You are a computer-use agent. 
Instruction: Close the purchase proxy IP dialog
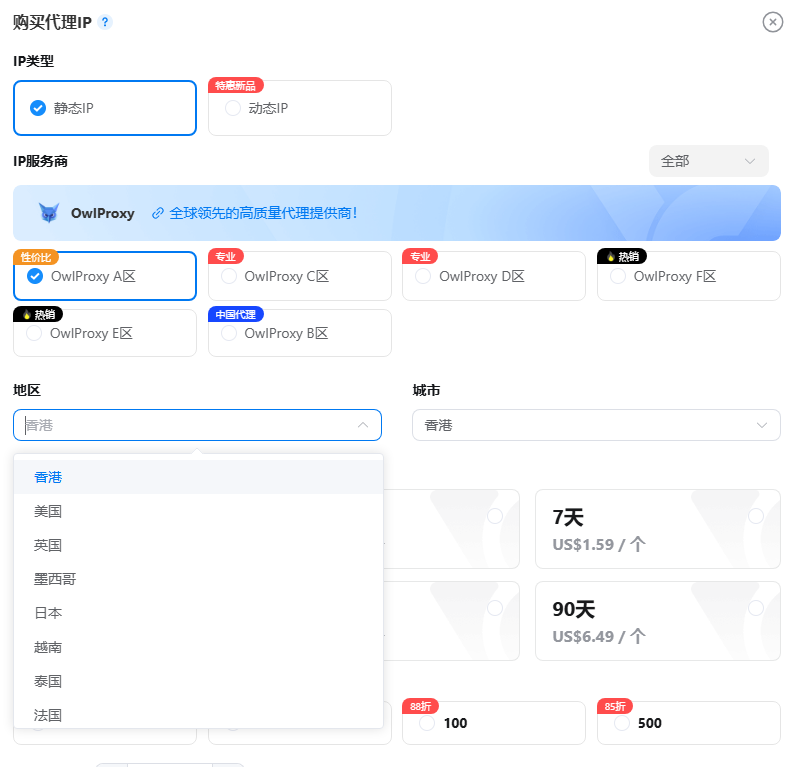coord(772,22)
